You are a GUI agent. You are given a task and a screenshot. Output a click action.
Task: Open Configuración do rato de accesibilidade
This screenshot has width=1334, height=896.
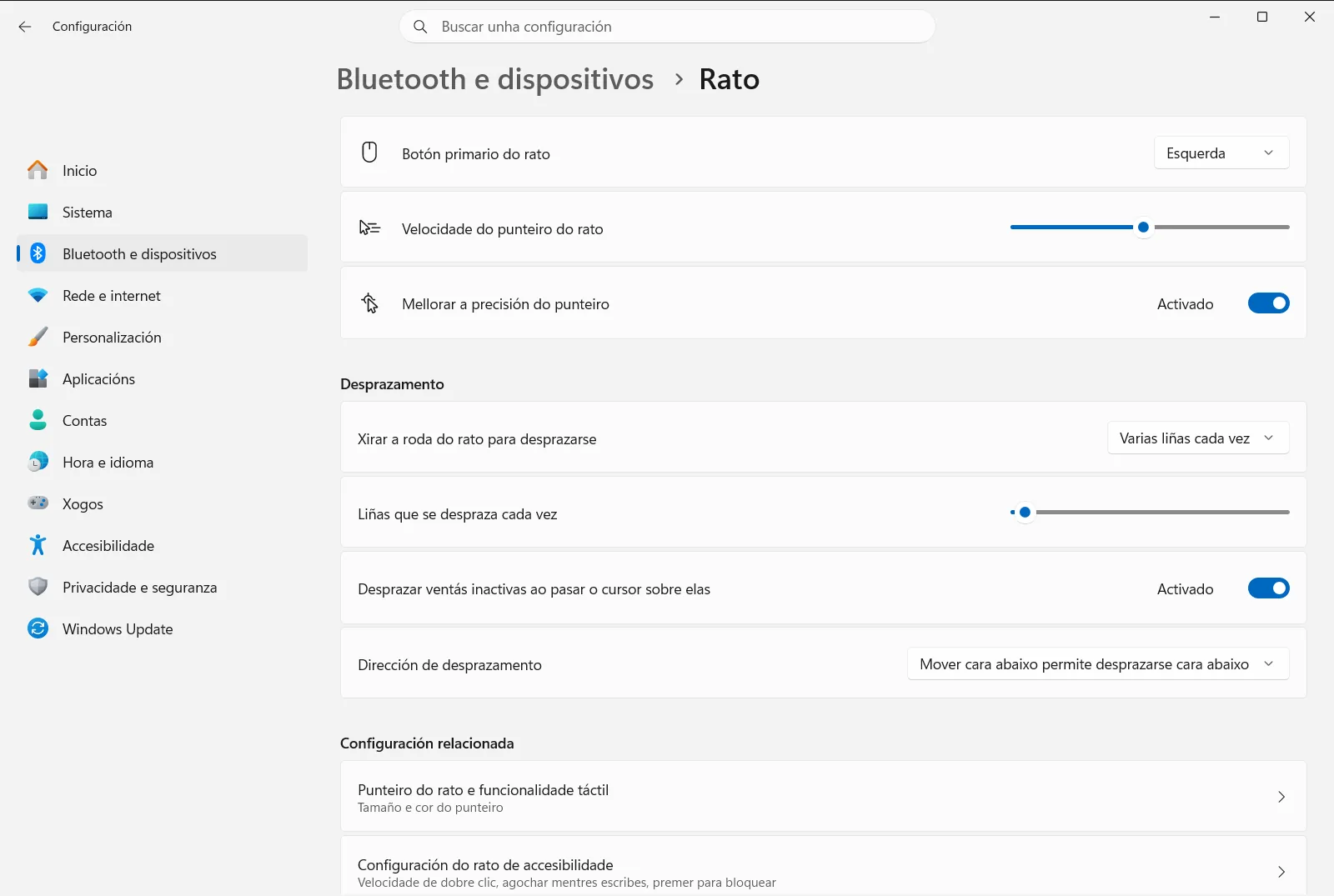pyautogui.click(x=823, y=867)
